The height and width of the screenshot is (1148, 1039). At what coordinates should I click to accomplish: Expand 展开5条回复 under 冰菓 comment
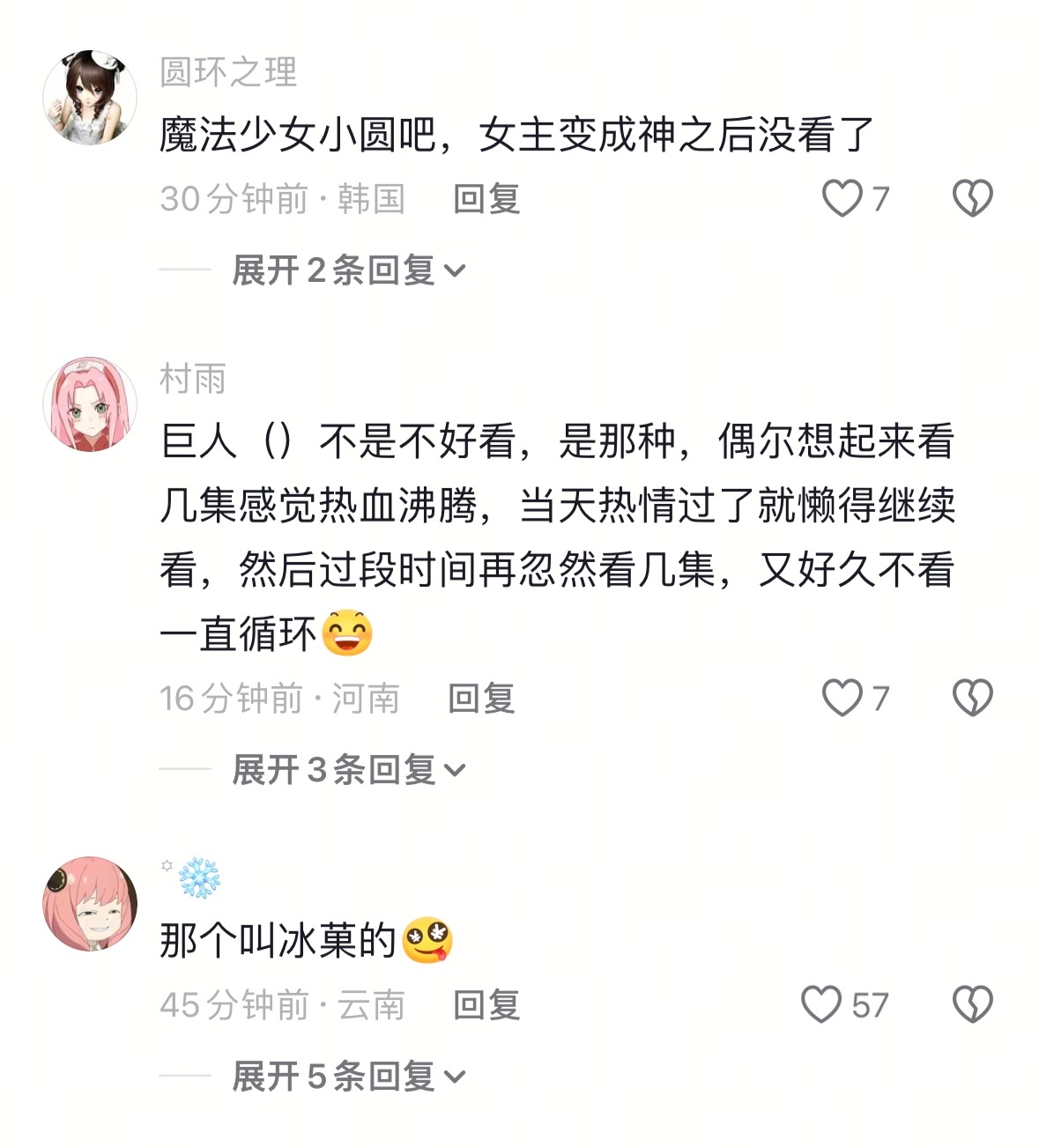coord(348,1076)
